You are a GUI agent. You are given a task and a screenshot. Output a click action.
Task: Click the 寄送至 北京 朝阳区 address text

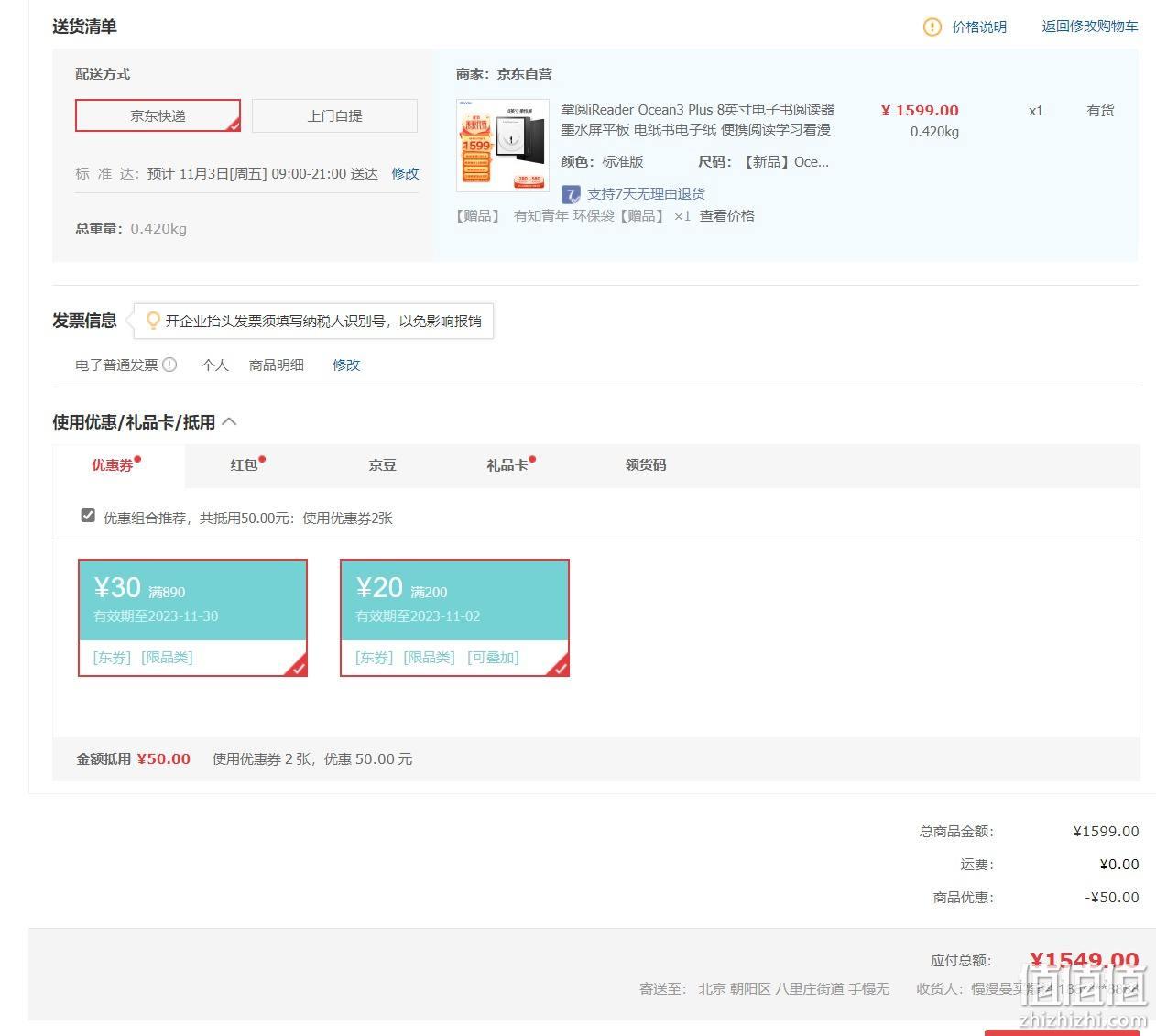[x=764, y=989]
